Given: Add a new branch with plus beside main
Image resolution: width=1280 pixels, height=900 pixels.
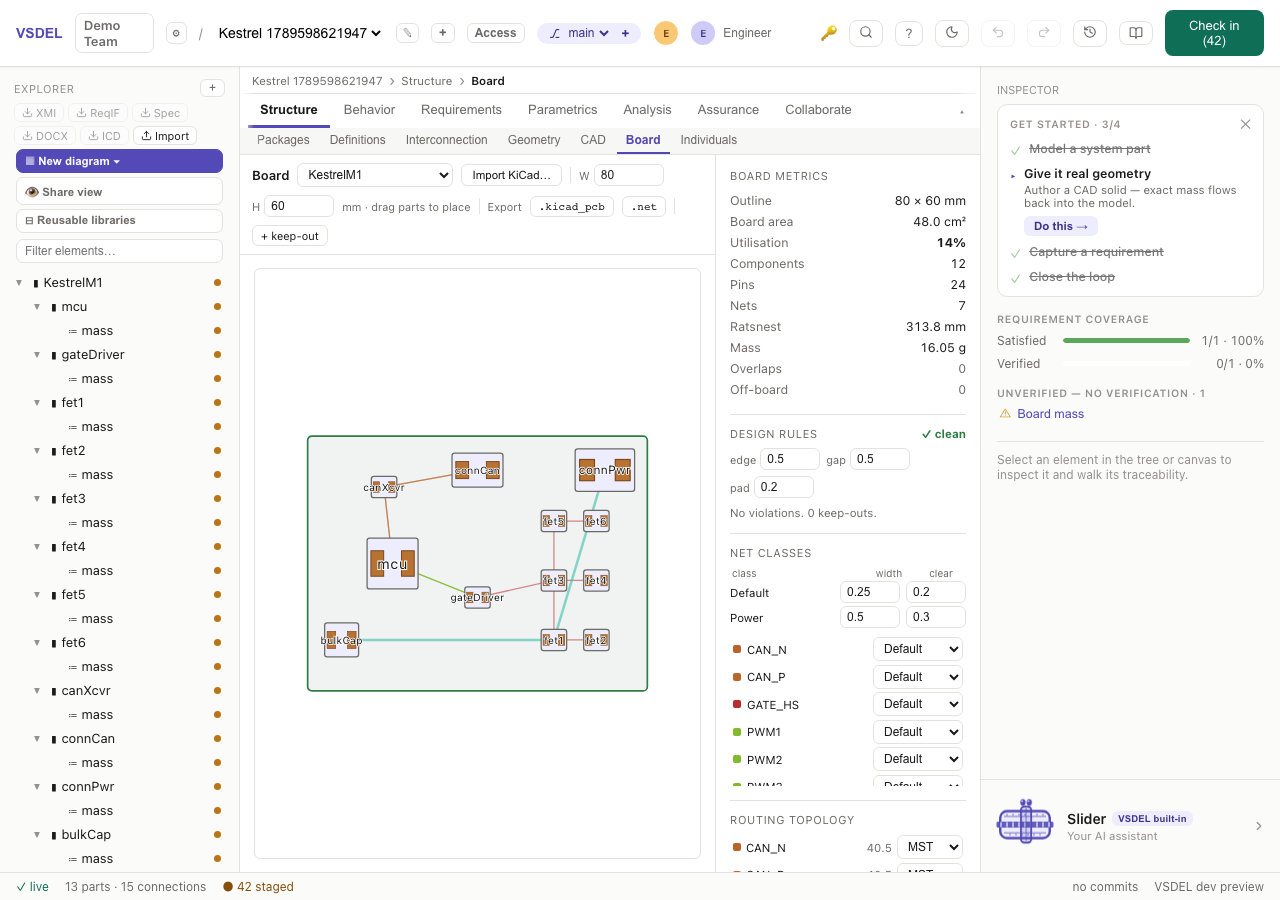Looking at the screenshot, I should point(625,33).
